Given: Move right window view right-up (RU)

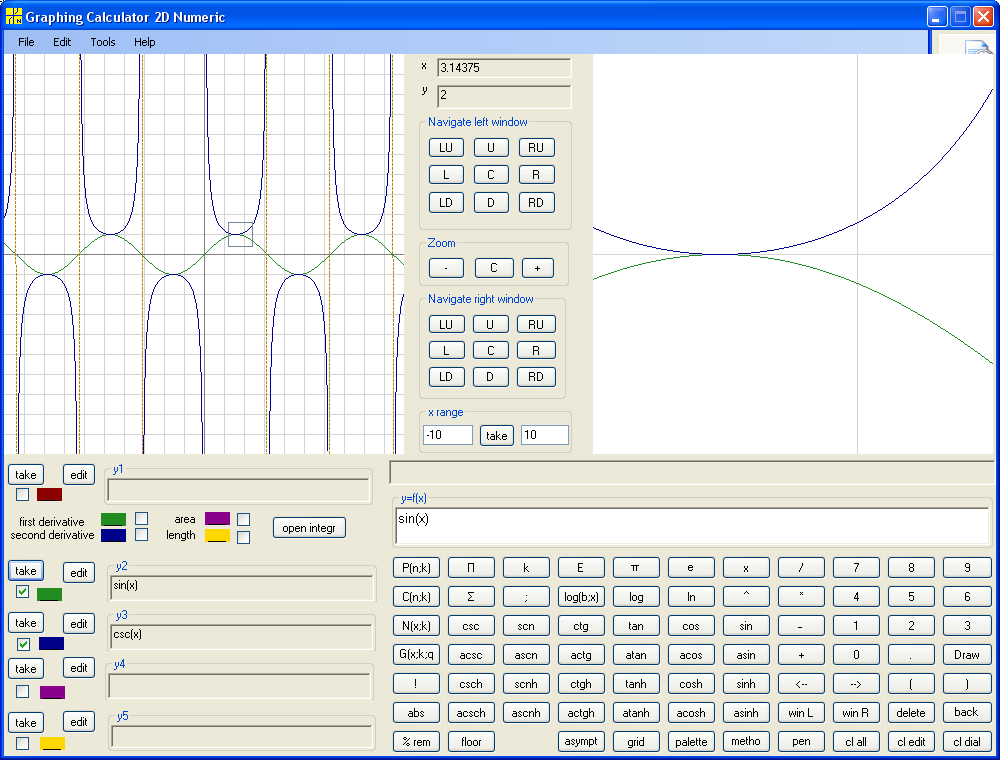Looking at the screenshot, I should [536, 325].
